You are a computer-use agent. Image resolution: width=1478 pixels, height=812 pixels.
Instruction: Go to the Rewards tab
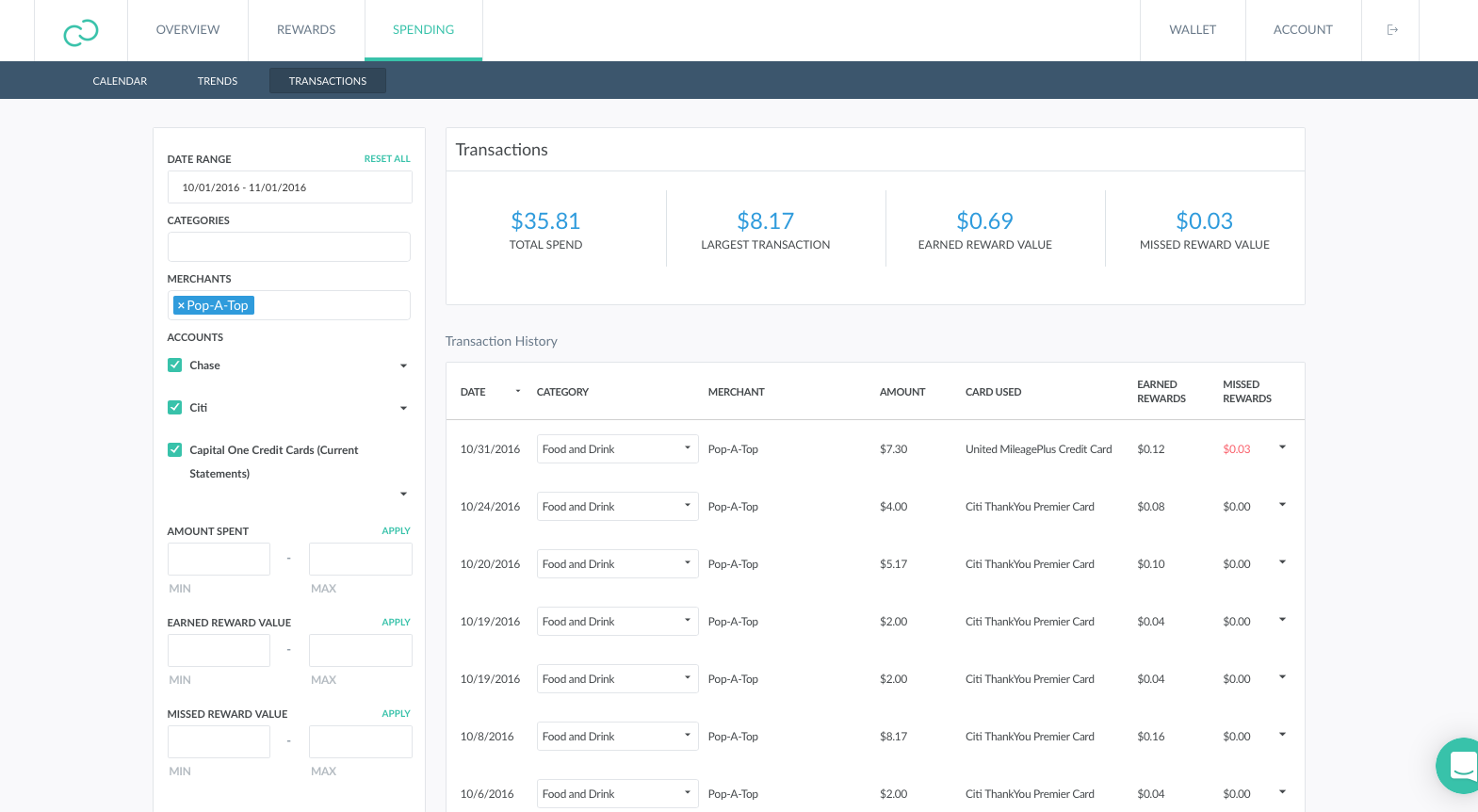pos(306,30)
